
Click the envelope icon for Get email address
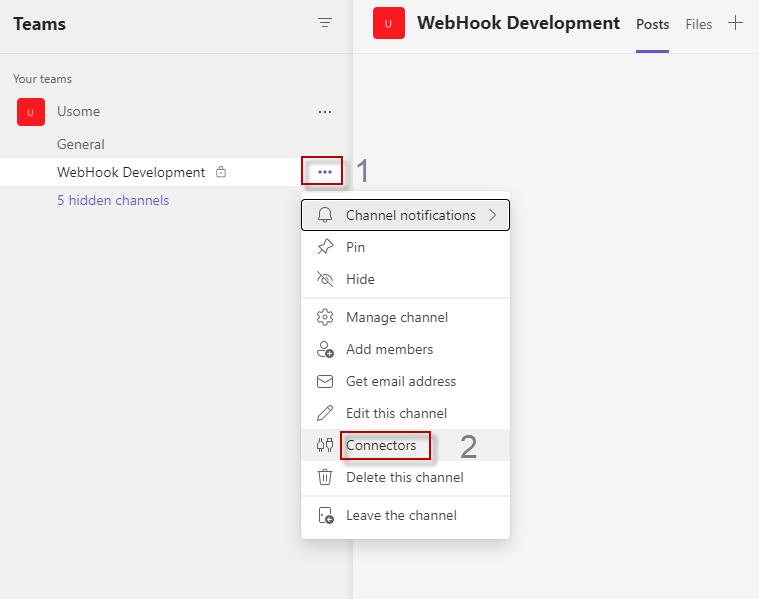(325, 382)
